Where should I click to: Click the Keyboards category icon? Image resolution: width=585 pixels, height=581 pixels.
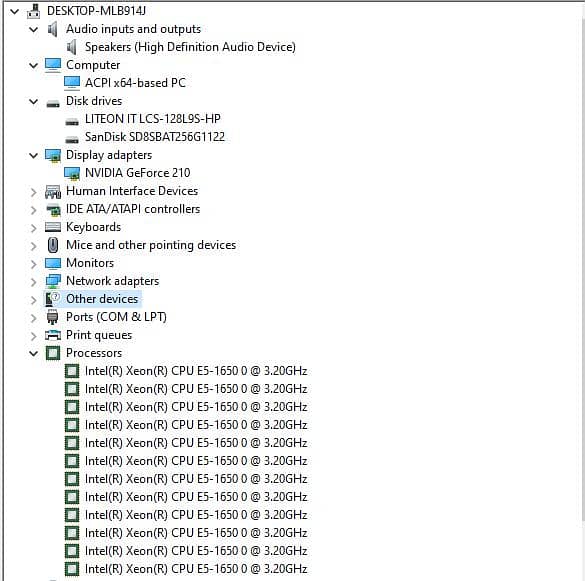pyautogui.click(x=53, y=227)
